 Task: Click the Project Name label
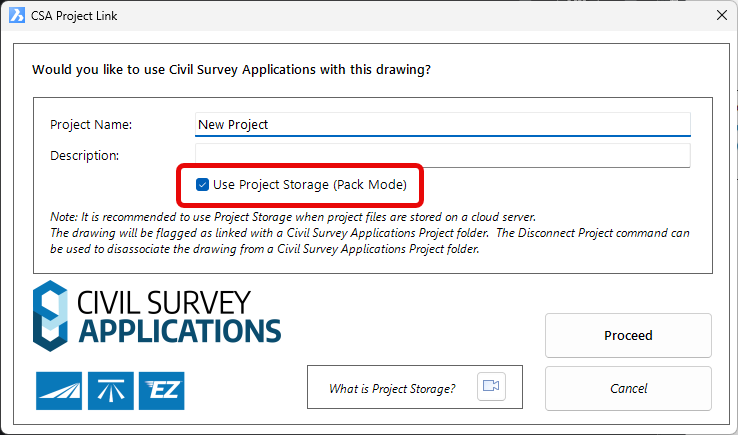click(91, 125)
